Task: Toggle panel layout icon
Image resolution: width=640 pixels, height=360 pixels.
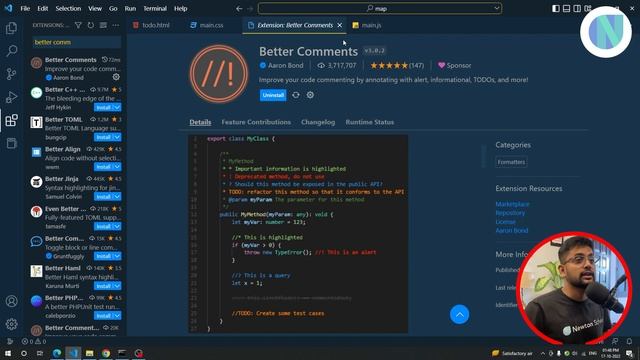Action: pos(567,9)
